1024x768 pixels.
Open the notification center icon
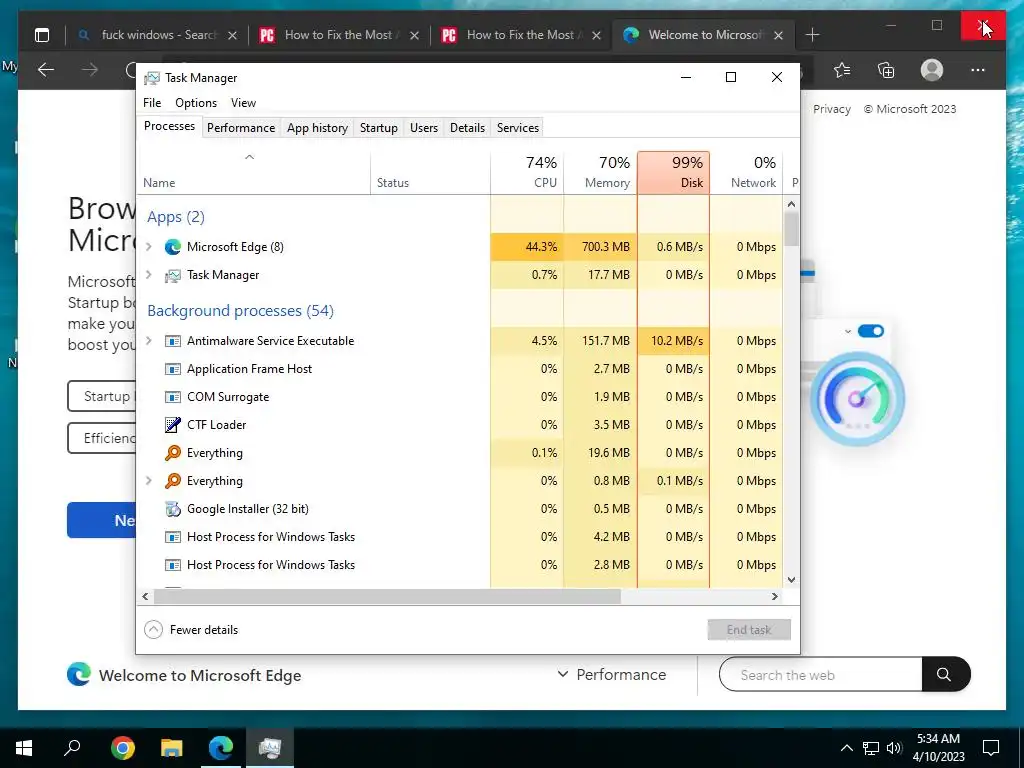[991, 748]
